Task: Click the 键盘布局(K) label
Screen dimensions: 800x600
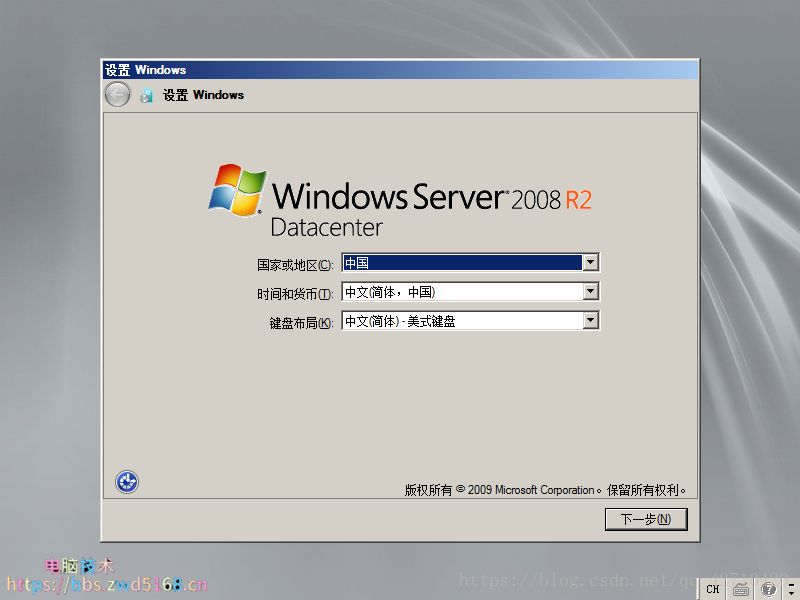Action: 301,323
